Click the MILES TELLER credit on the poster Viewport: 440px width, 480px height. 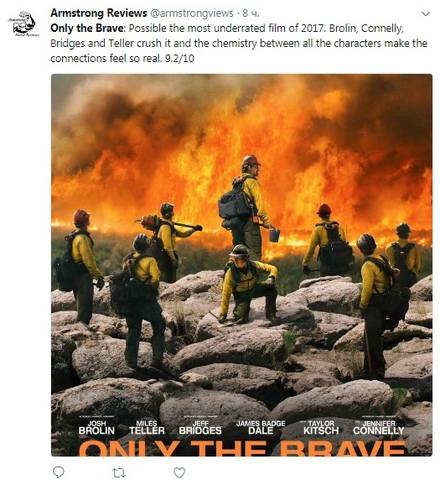click(x=147, y=428)
